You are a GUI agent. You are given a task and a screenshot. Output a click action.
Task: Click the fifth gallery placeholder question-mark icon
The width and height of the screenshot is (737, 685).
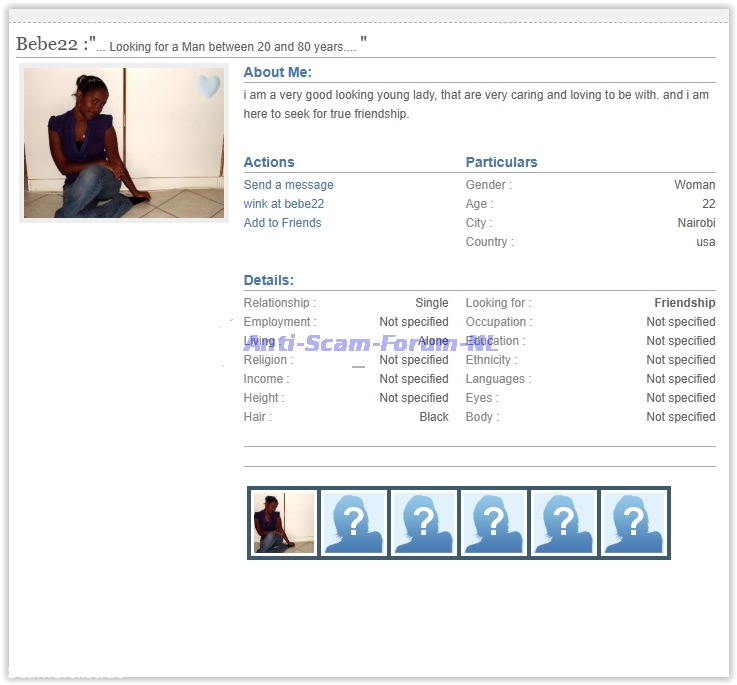(x=564, y=523)
